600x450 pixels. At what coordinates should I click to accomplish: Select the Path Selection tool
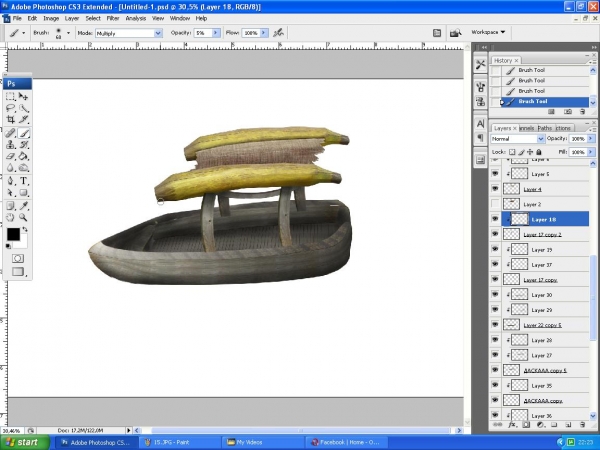click(11, 192)
